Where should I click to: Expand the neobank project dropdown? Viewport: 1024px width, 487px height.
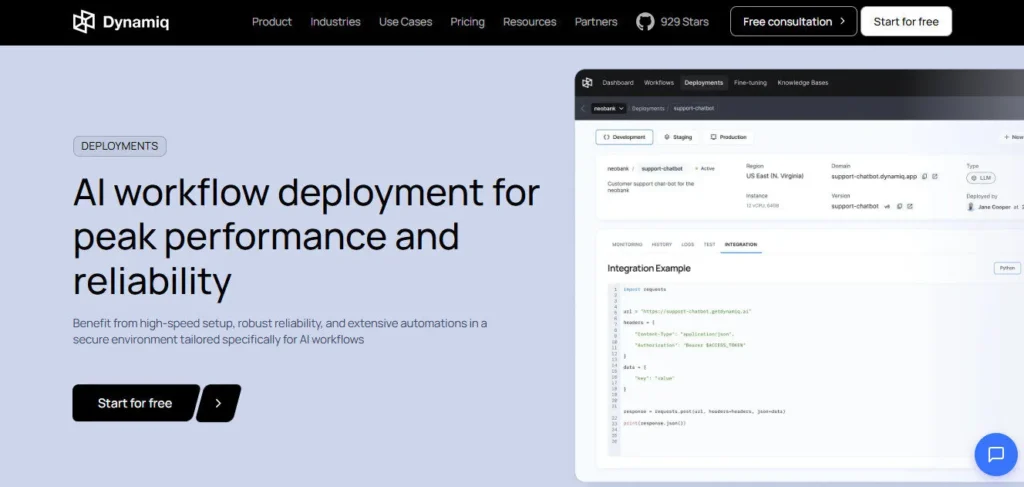click(609, 108)
